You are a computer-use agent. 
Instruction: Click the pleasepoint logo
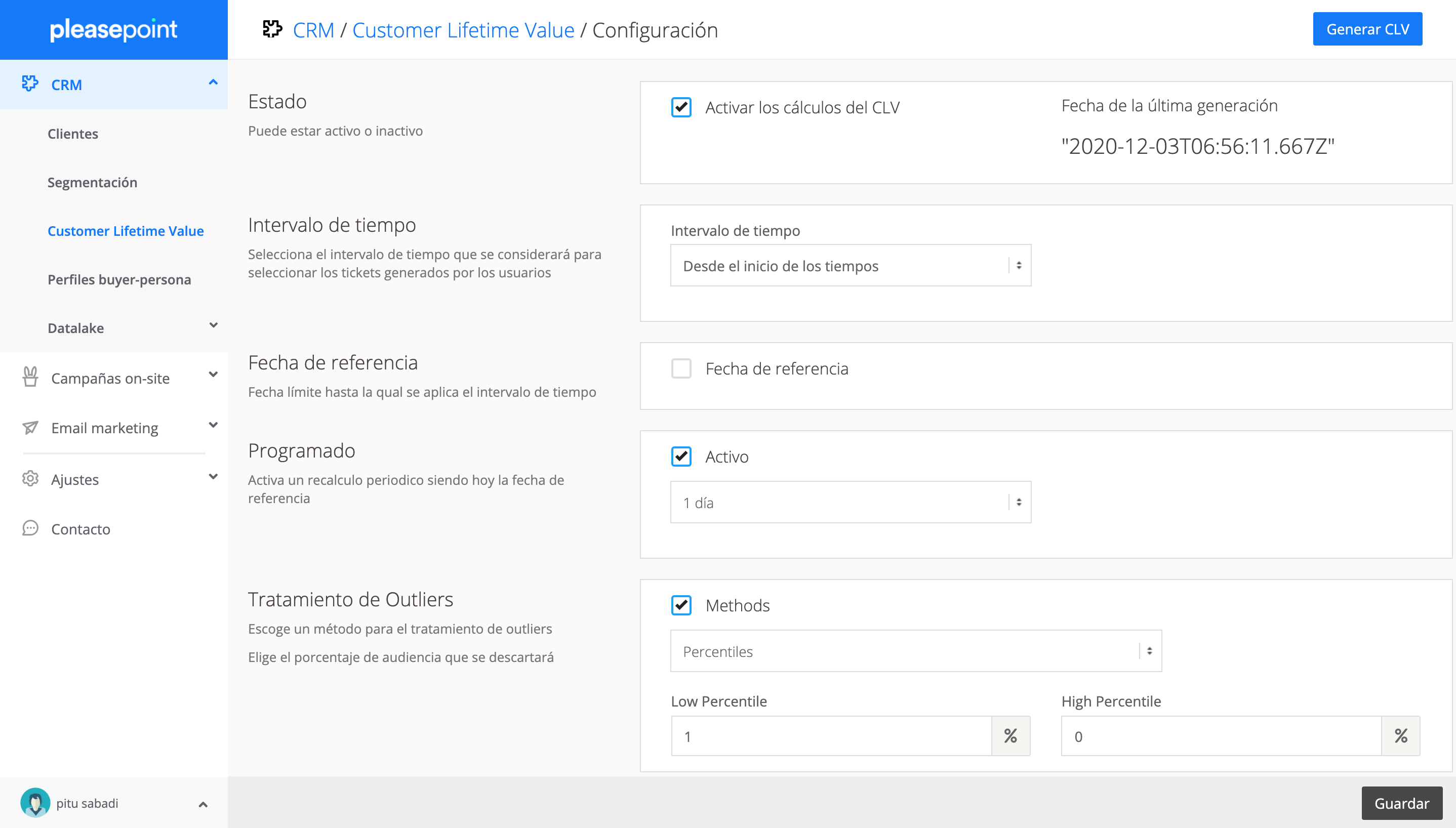pos(114,29)
